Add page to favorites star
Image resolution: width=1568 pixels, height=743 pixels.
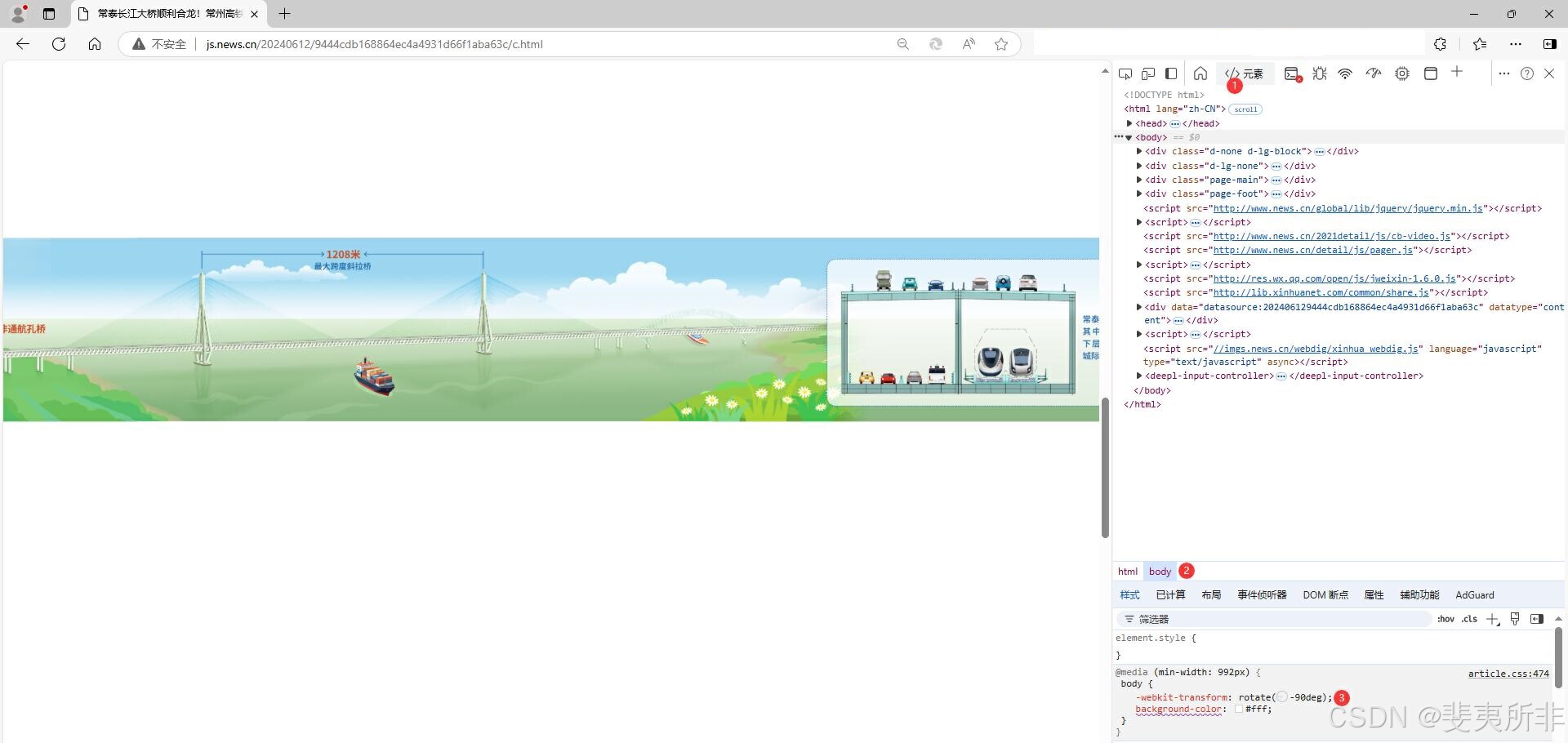1001,44
